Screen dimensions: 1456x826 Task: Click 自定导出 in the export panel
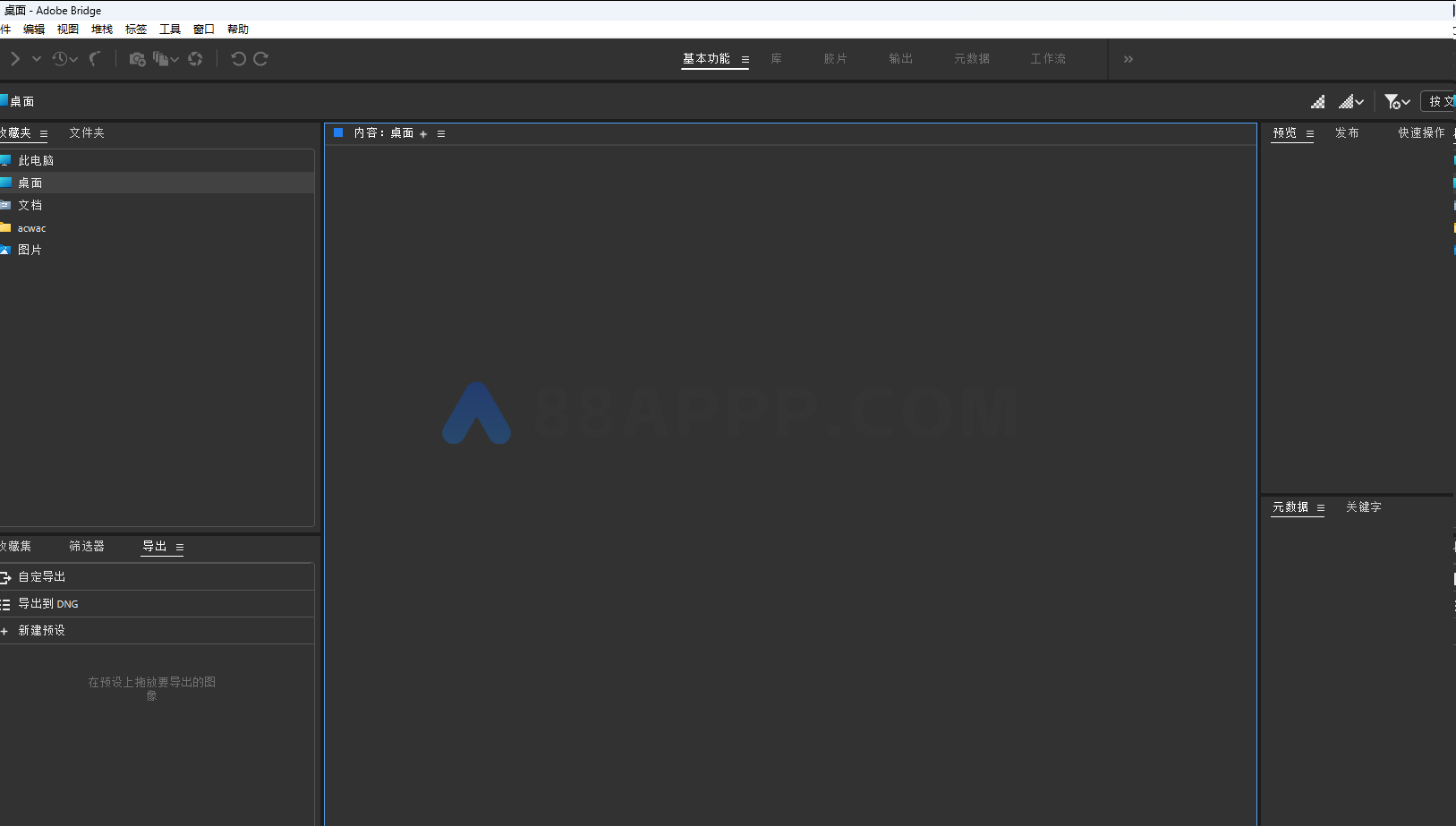41,576
